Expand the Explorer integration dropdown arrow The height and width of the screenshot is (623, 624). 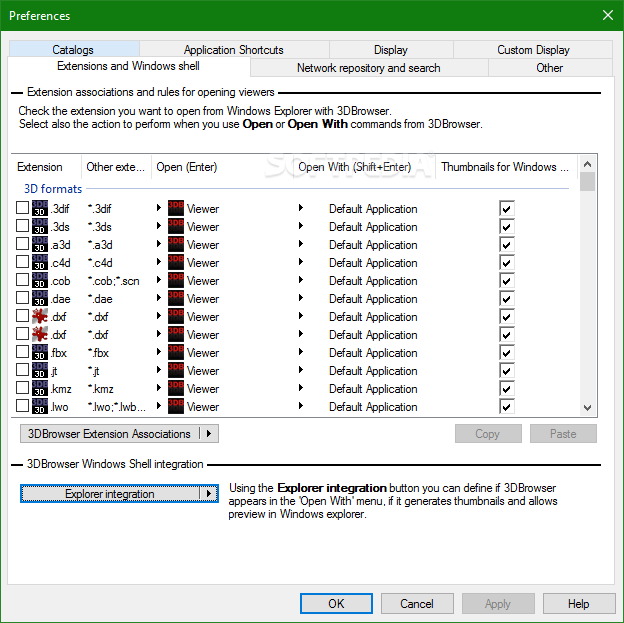[209, 494]
